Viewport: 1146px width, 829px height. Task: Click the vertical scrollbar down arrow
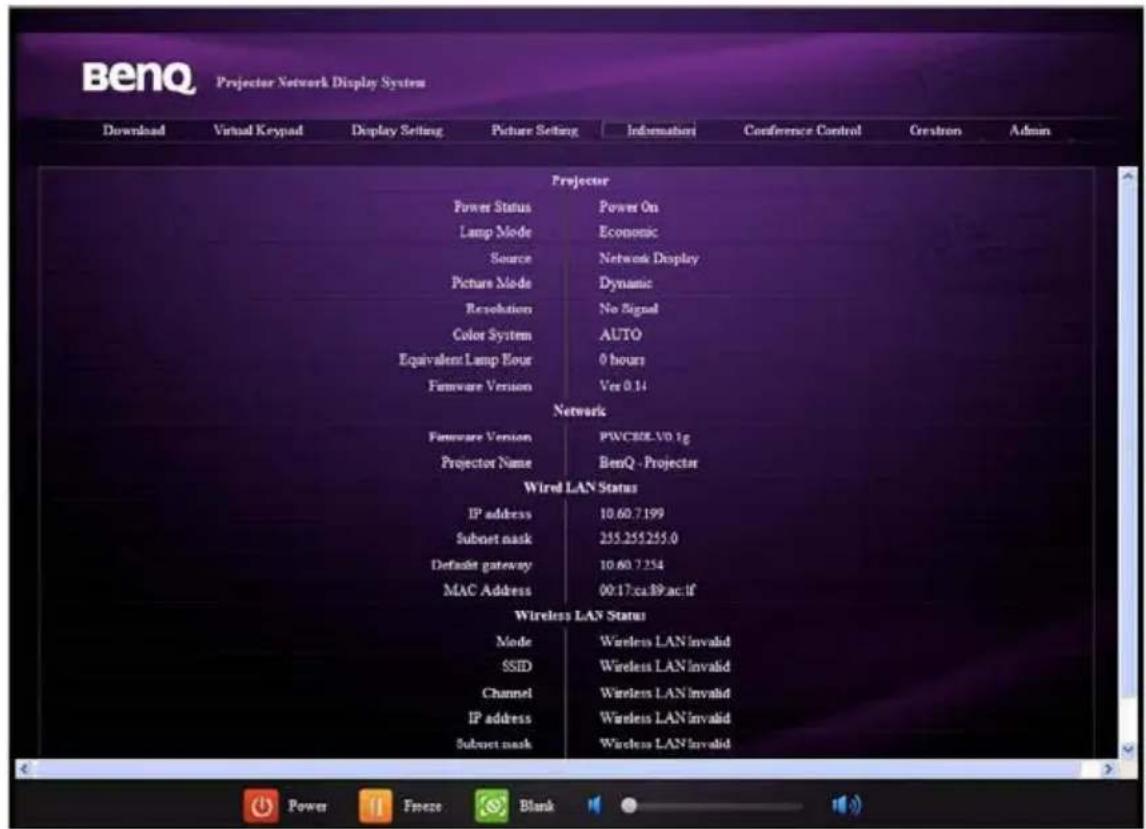1128,749
